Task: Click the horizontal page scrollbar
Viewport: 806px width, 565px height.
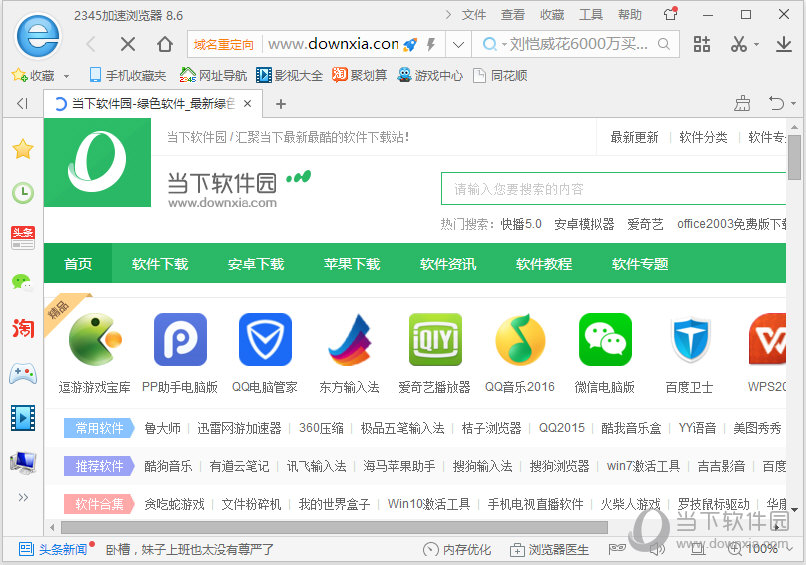Action: tap(334, 527)
